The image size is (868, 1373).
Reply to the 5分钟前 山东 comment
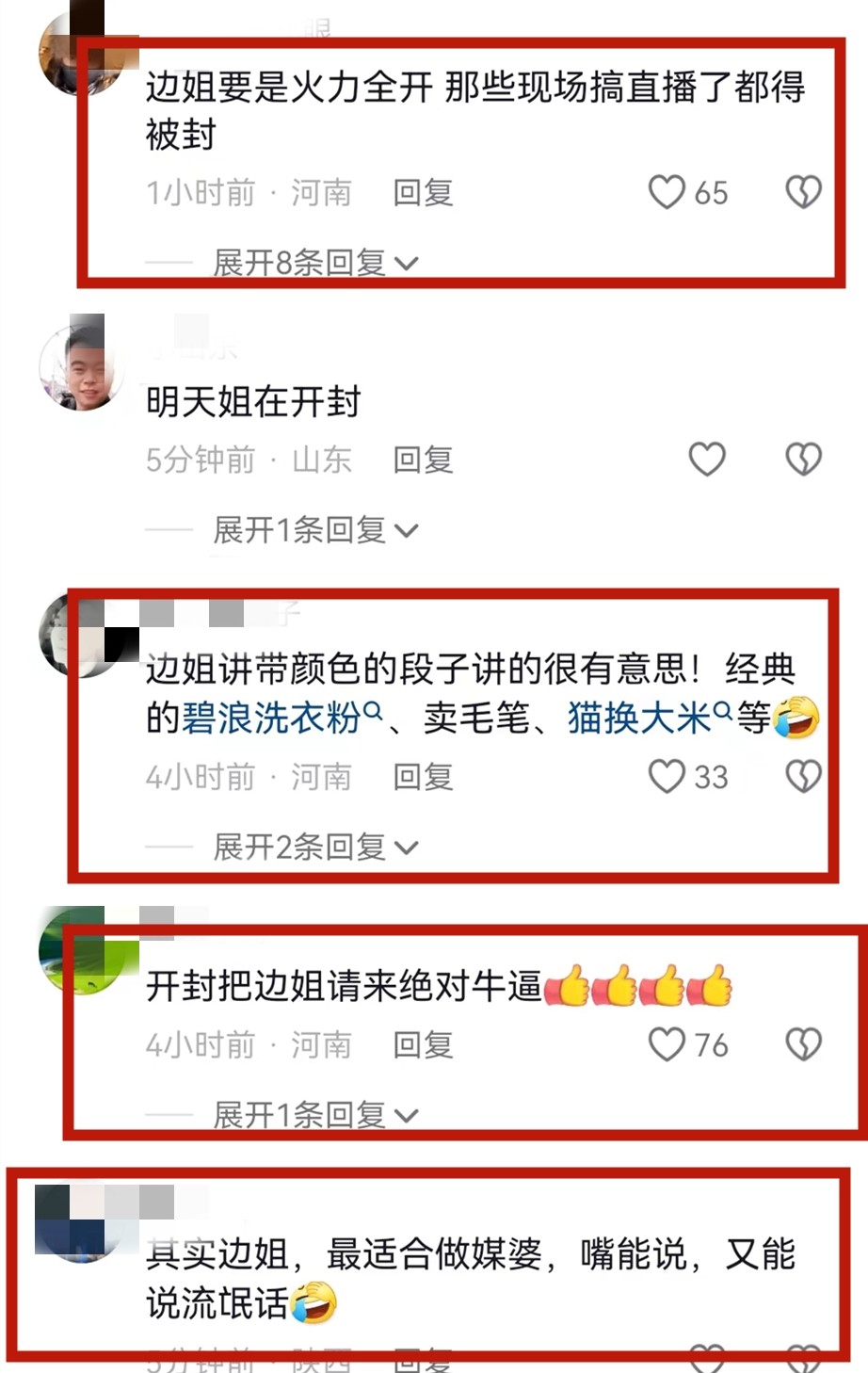(423, 460)
